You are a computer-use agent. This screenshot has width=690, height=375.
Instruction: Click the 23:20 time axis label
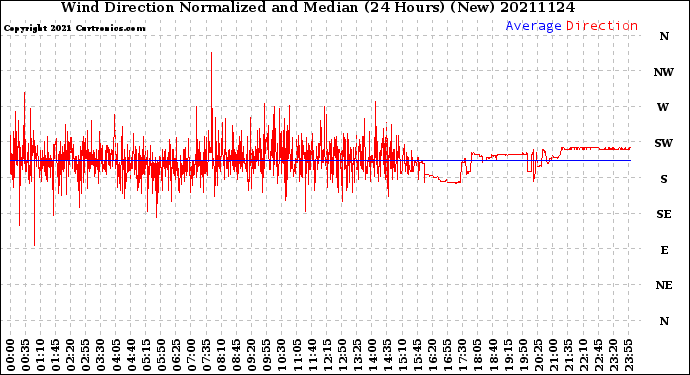click(x=613, y=355)
